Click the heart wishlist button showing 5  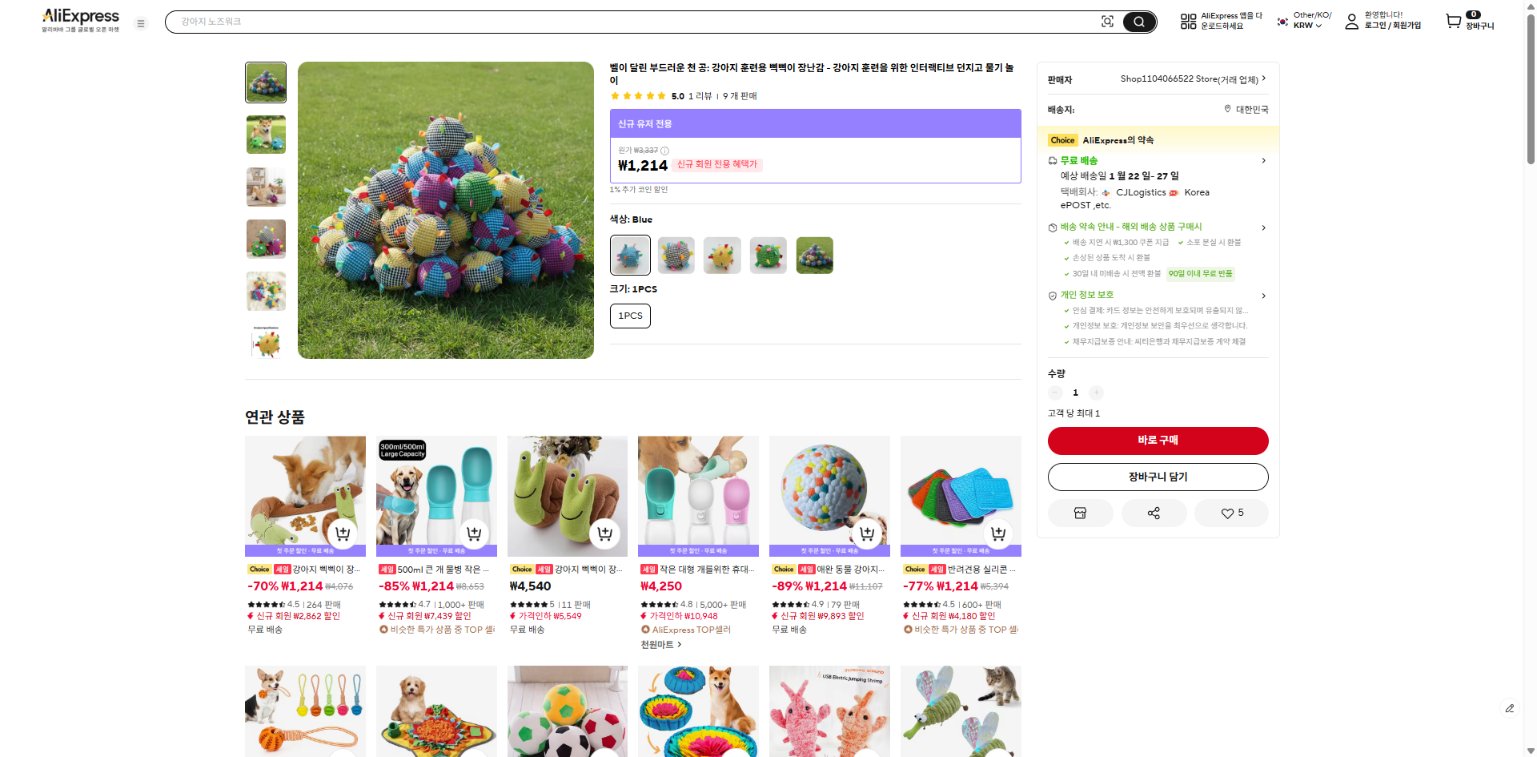[x=1231, y=513]
